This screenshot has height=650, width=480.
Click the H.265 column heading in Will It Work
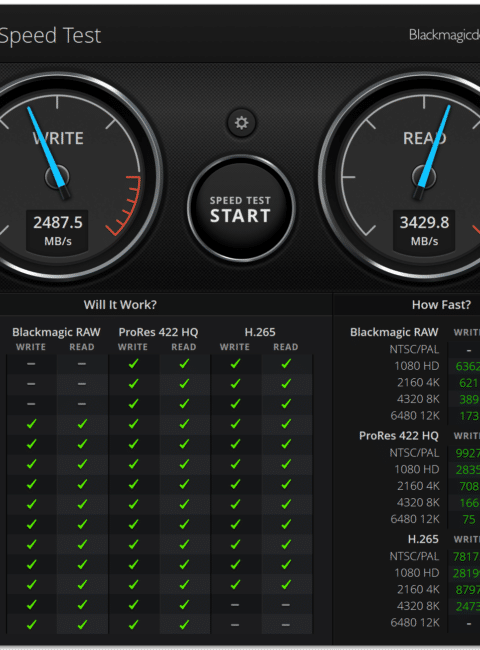[x=260, y=332]
